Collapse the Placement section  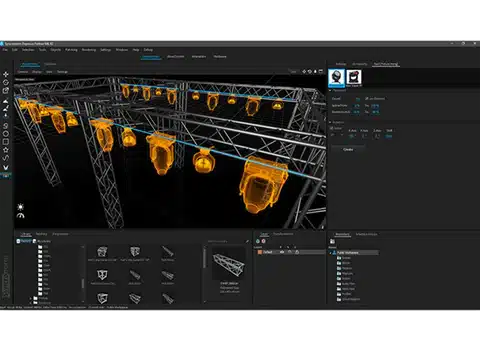(330, 90)
